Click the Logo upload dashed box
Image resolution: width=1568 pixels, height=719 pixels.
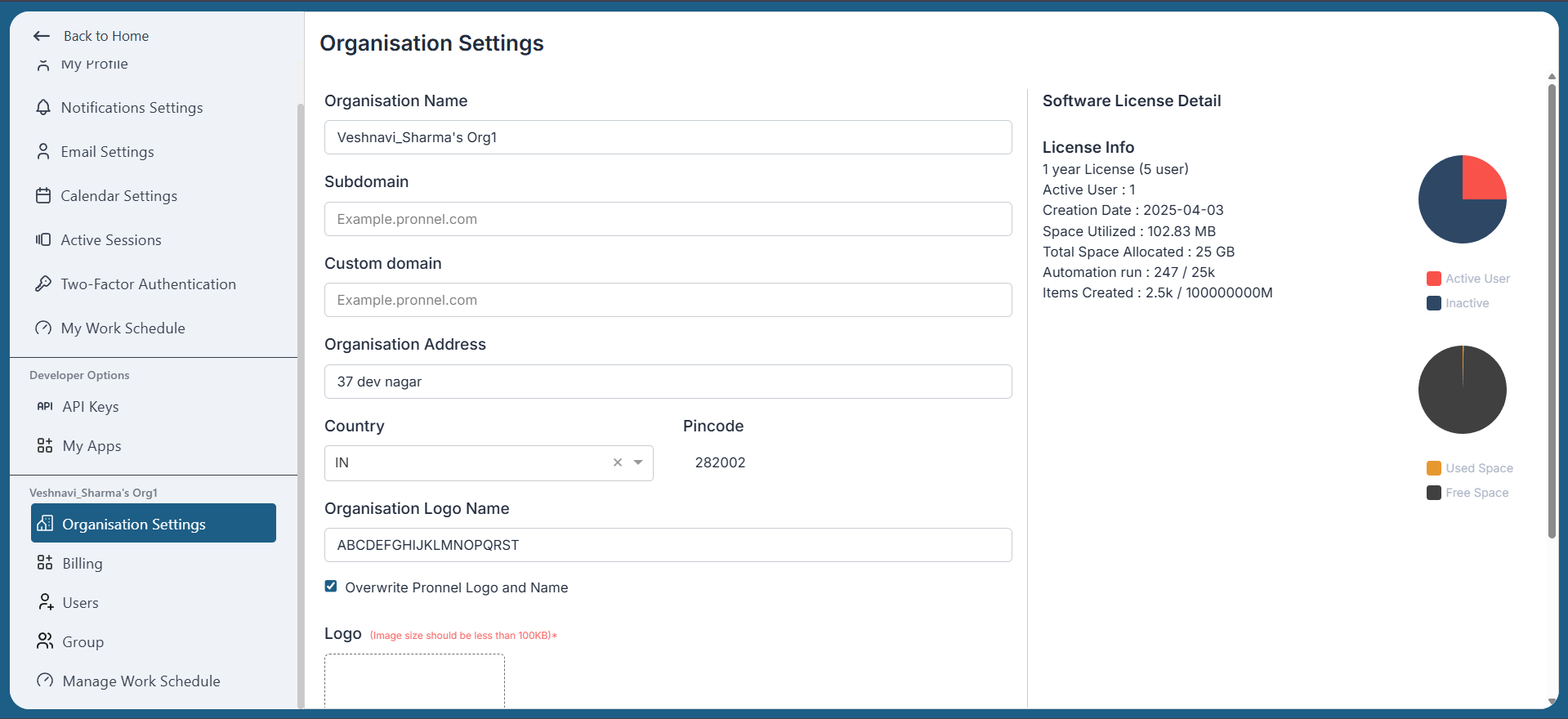click(414, 681)
